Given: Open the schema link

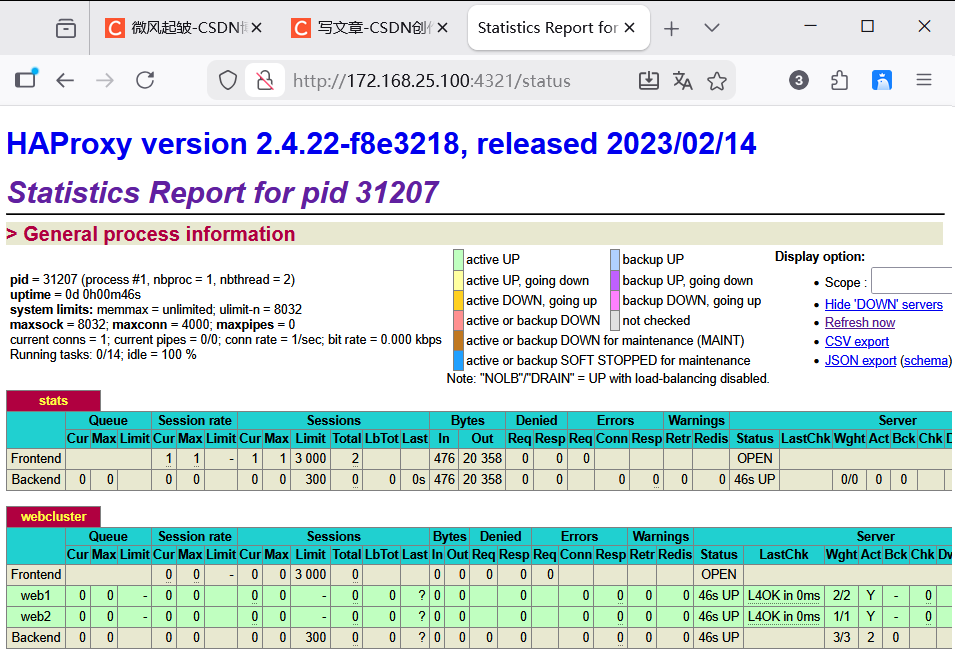Looking at the screenshot, I should (925, 360).
